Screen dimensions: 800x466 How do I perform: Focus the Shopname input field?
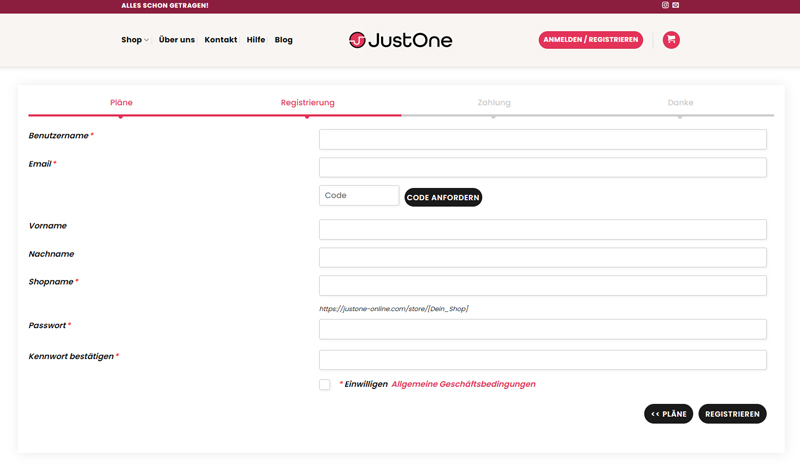tap(542, 285)
